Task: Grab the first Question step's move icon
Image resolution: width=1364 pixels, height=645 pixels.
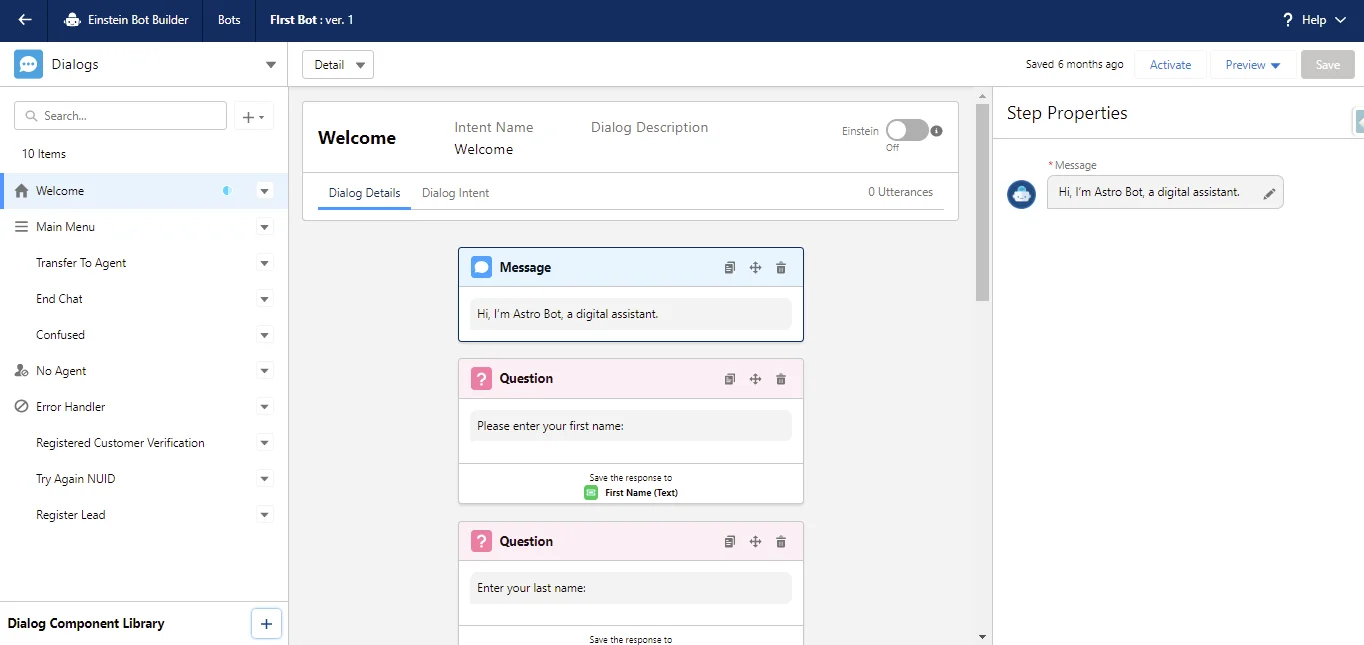Action: pyautogui.click(x=755, y=378)
